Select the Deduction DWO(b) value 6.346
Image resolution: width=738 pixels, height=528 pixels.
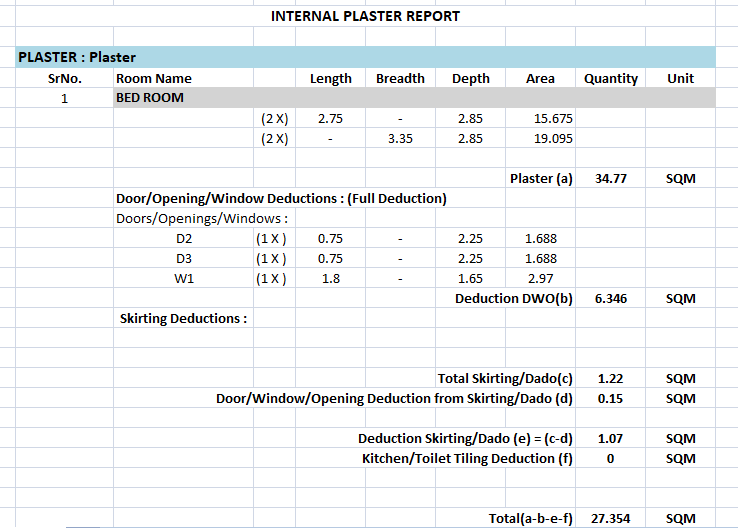coord(610,299)
